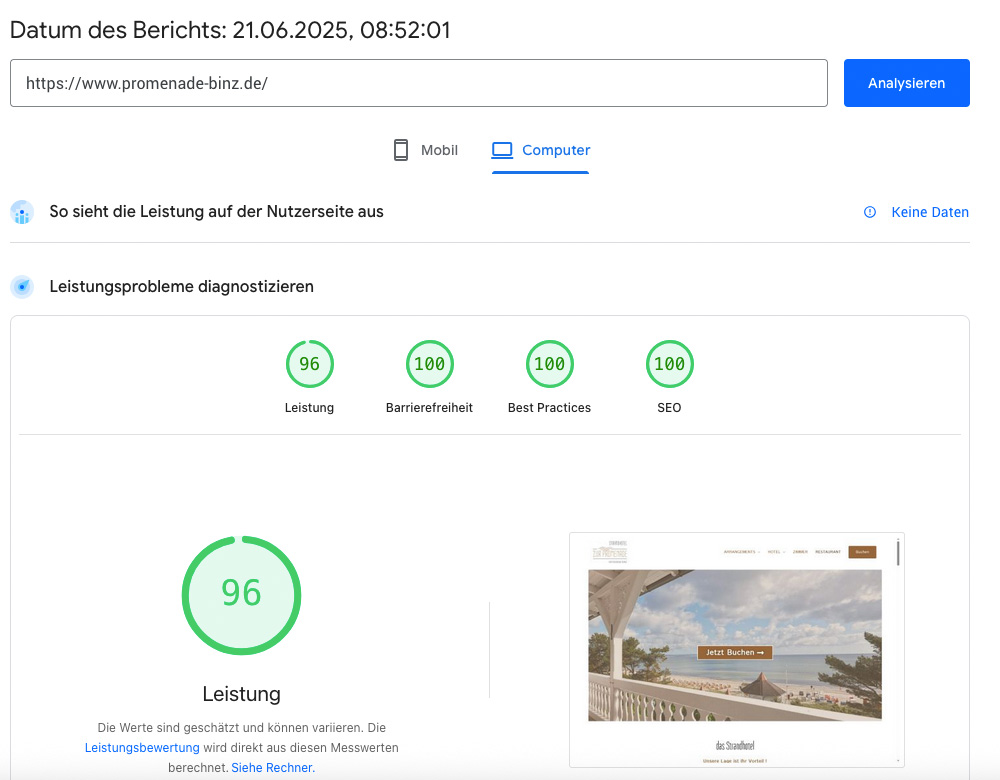Screen dimensions: 1000x780
Task: Jump to Leistung via the small 96 gauge
Action: [x=309, y=364]
